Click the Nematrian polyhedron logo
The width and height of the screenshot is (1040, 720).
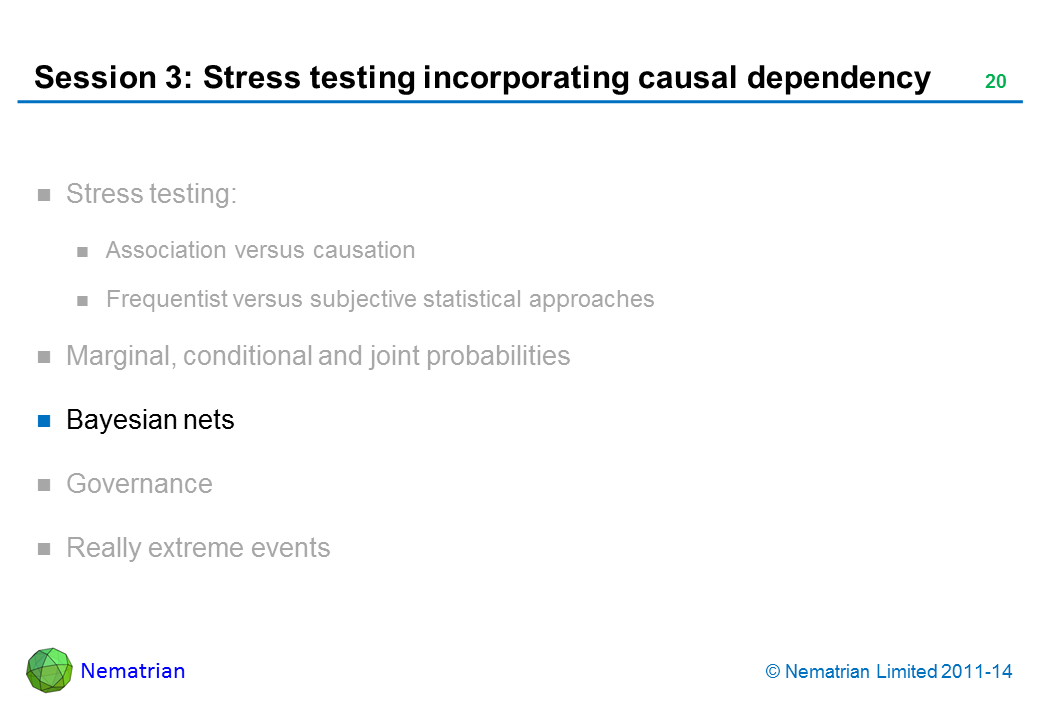pos(49,670)
